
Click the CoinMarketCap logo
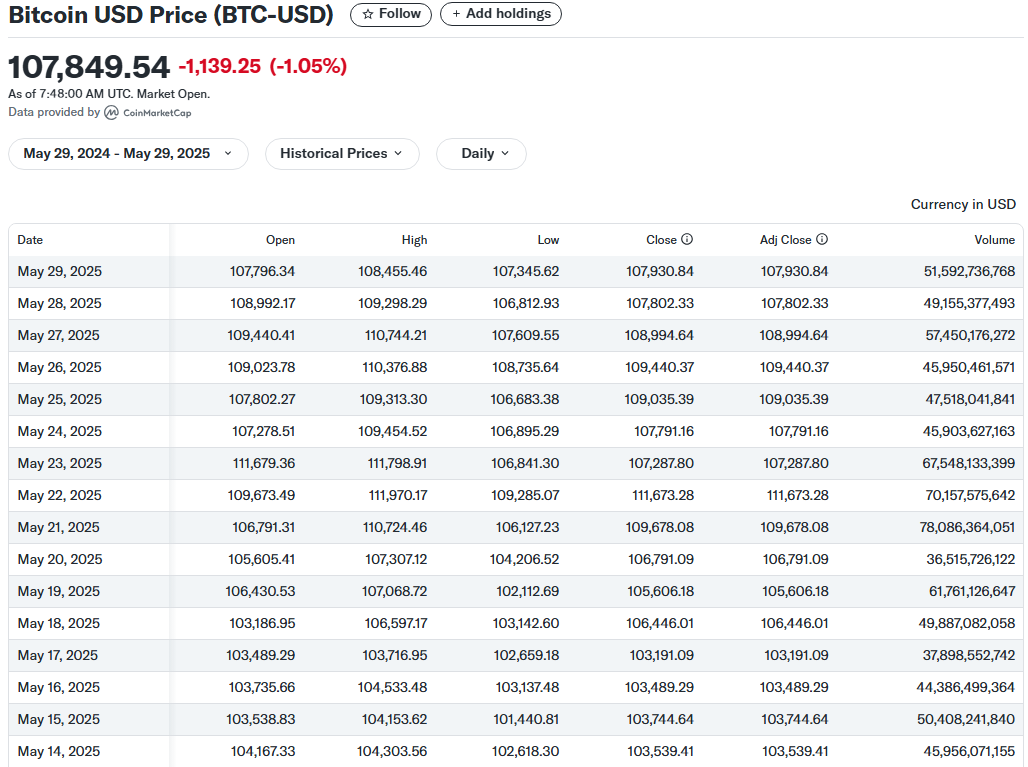click(x=149, y=112)
